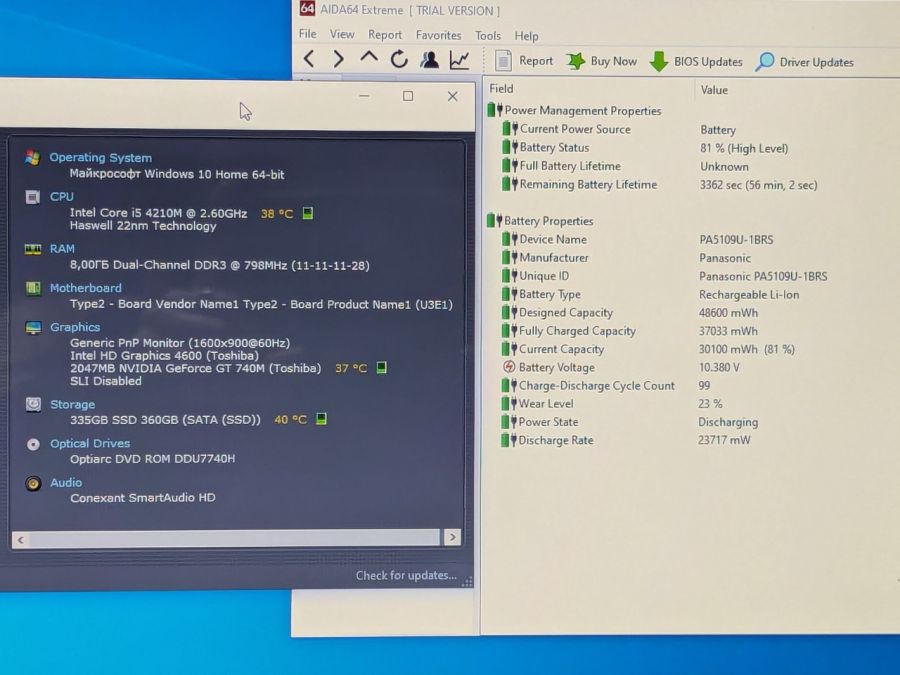Click the GPU 37 °C temperature indicator icon
The image size is (900, 675).
click(381, 367)
